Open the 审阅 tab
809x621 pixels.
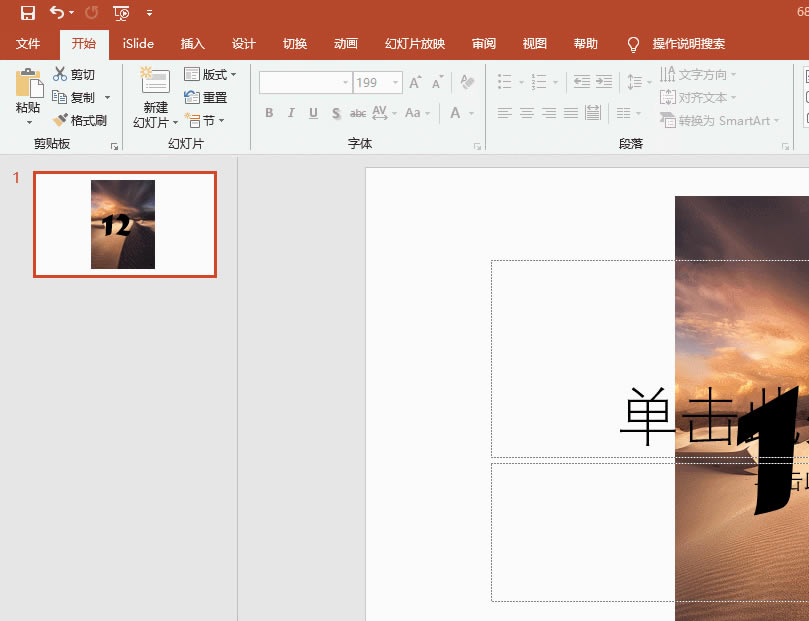coord(483,44)
